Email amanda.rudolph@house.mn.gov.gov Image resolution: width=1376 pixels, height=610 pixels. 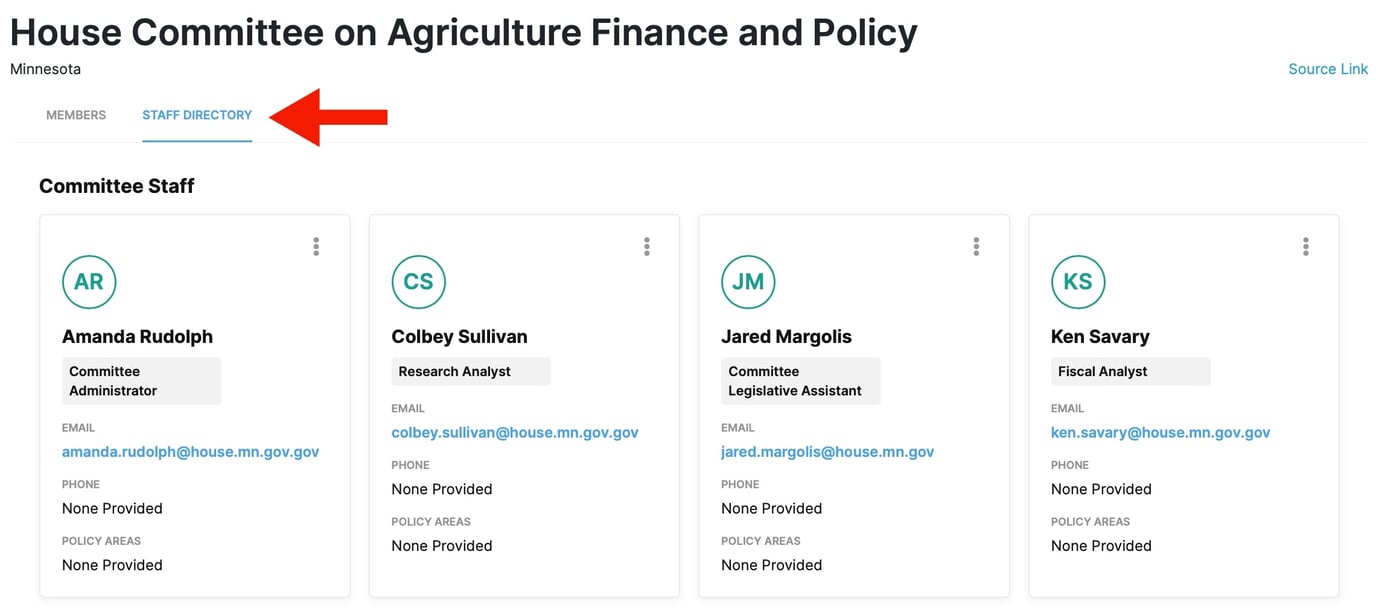coord(190,452)
